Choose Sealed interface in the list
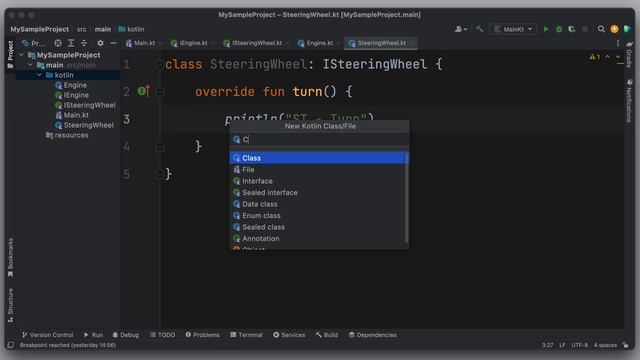This screenshot has width=640, height=360. click(319, 192)
